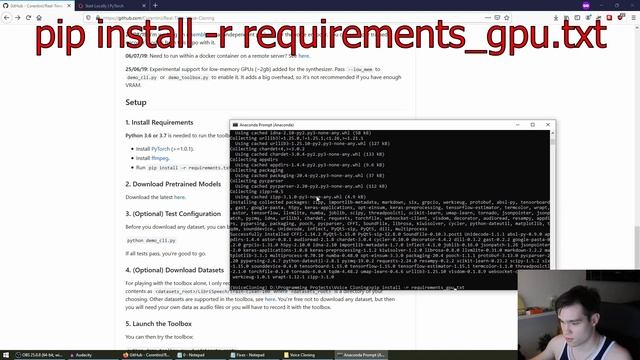Select Anaconda Prompt in the taskbar
This screenshot has width=640, height=360.
[360, 355]
